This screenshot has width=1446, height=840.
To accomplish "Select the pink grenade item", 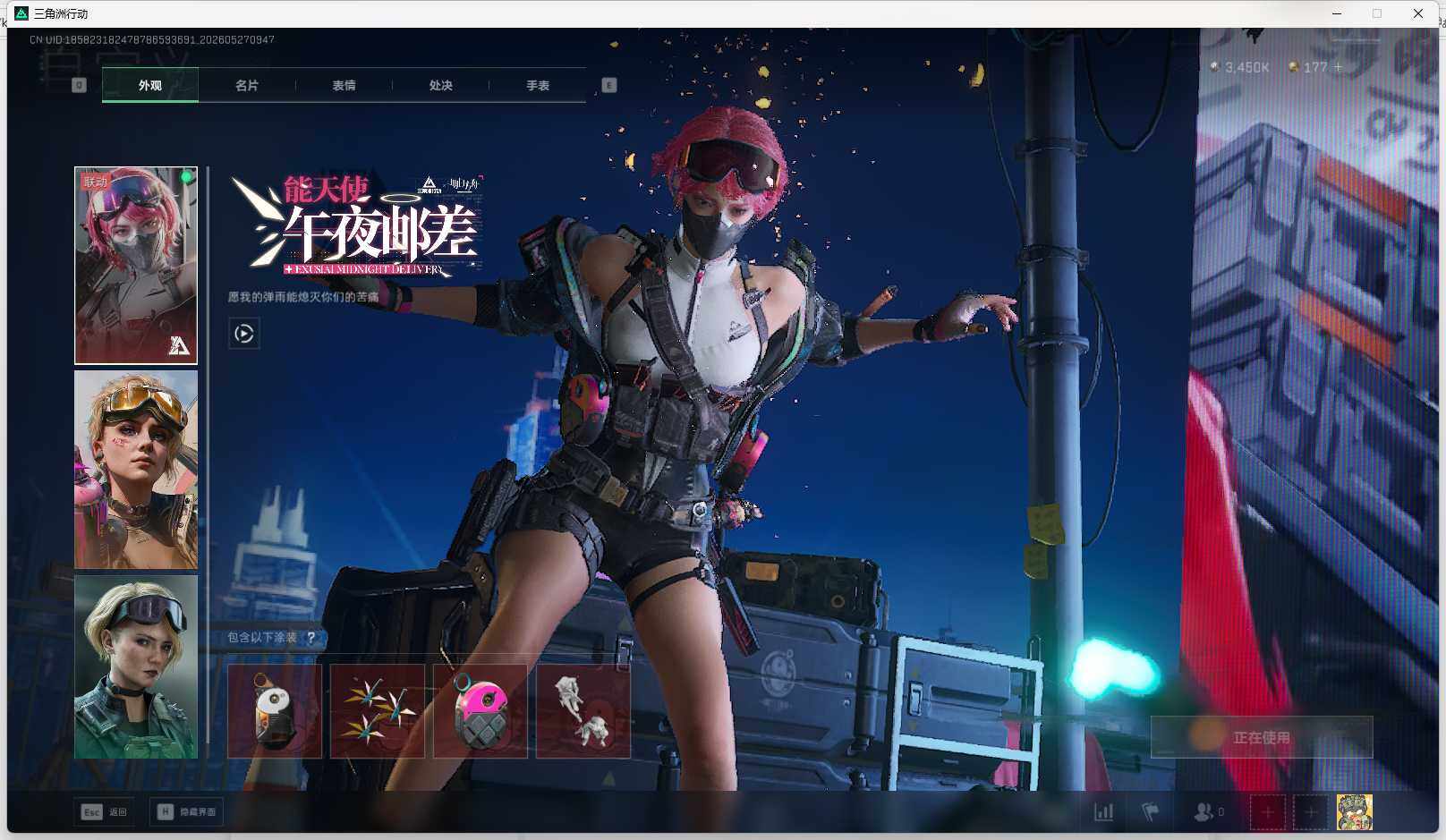I will click(481, 711).
